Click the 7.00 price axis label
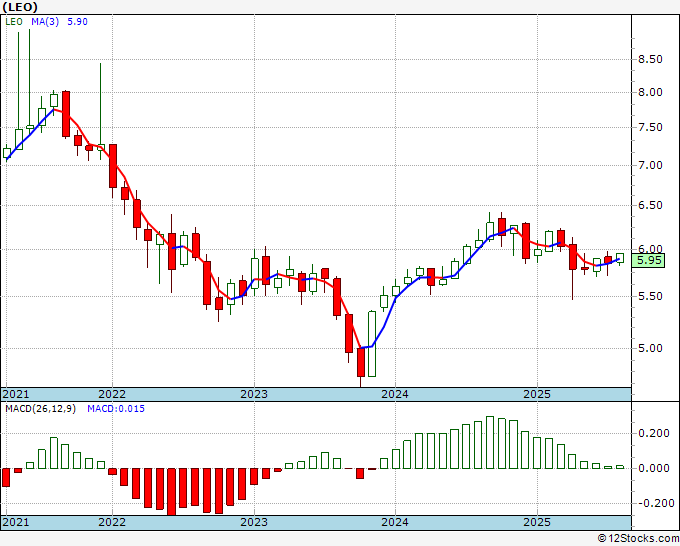The image size is (680, 546). coord(650,165)
